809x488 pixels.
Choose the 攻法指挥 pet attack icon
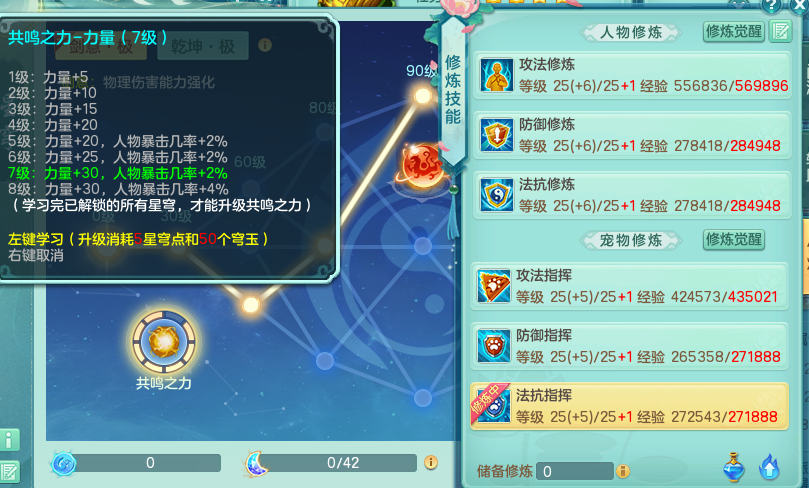pyautogui.click(x=494, y=286)
